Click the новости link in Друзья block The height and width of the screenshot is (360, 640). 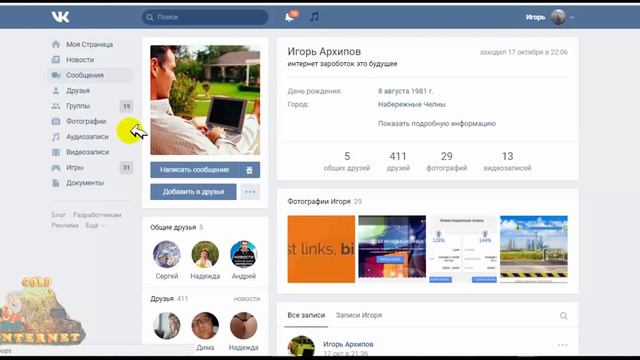point(247,299)
